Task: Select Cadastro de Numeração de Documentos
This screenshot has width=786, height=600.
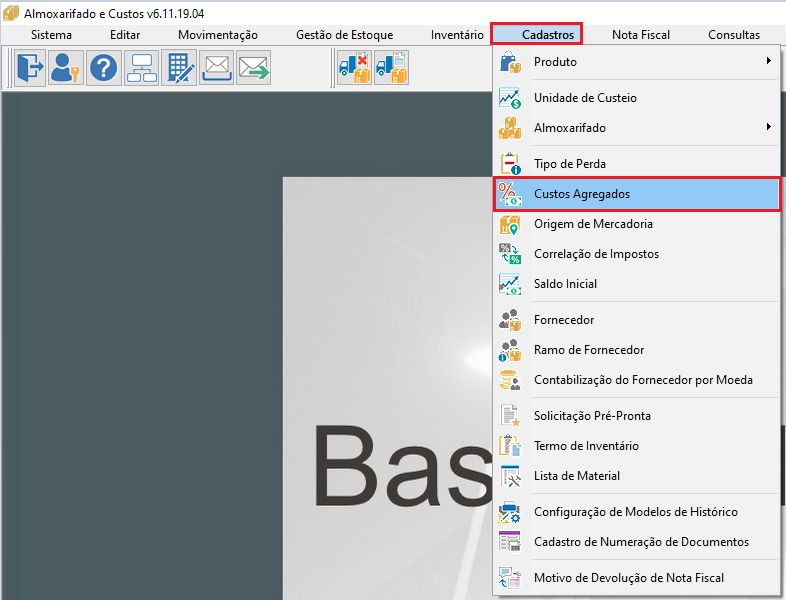Action: [x=637, y=542]
